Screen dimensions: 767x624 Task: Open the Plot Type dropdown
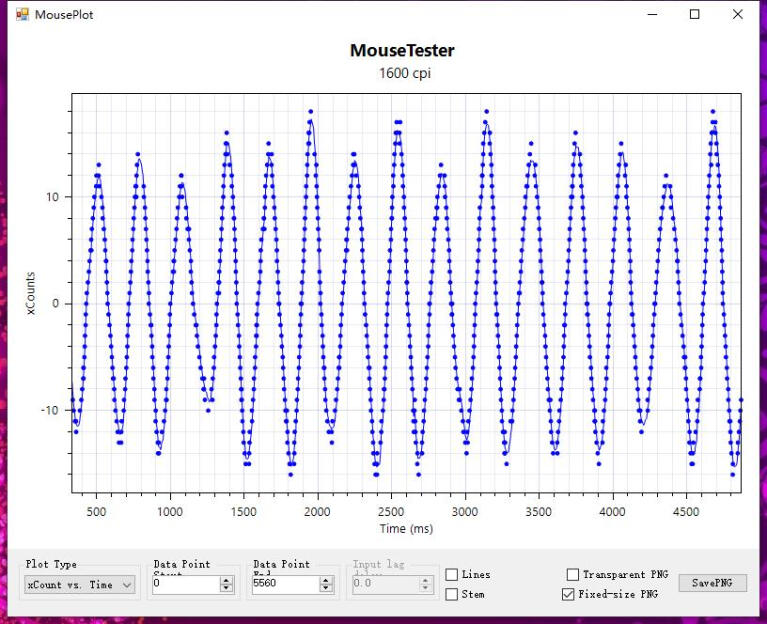(x=79, y=585)
